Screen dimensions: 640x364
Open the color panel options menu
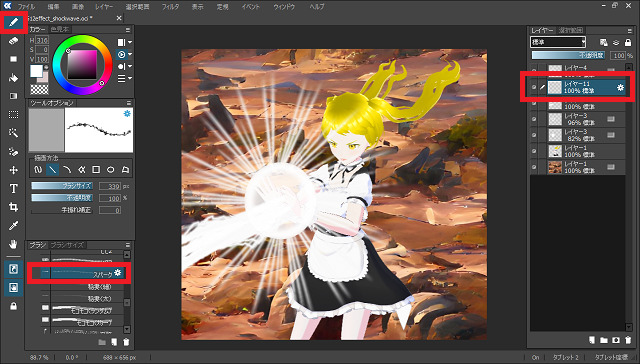pyautogui.click(x=128, y=30)
